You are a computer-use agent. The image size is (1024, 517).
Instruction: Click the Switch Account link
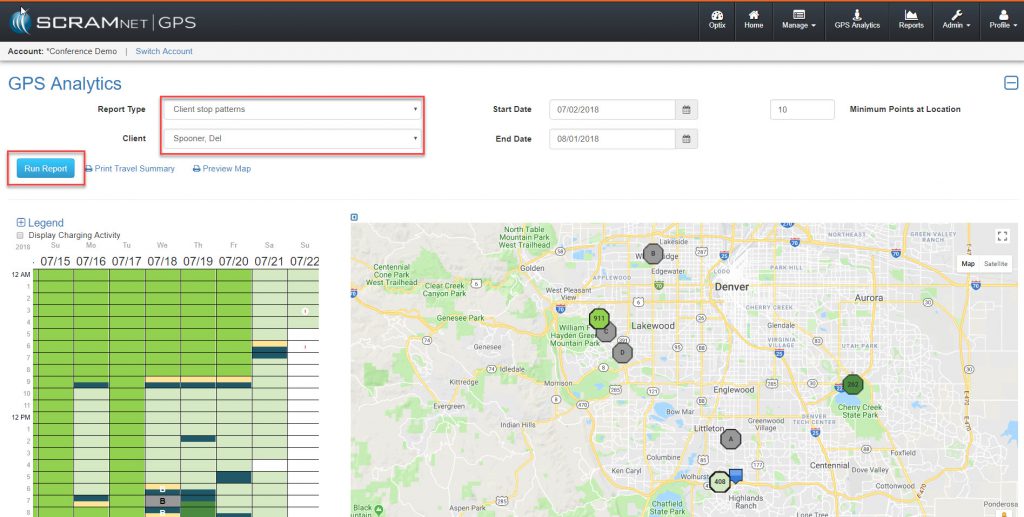(x=164, y=51)
